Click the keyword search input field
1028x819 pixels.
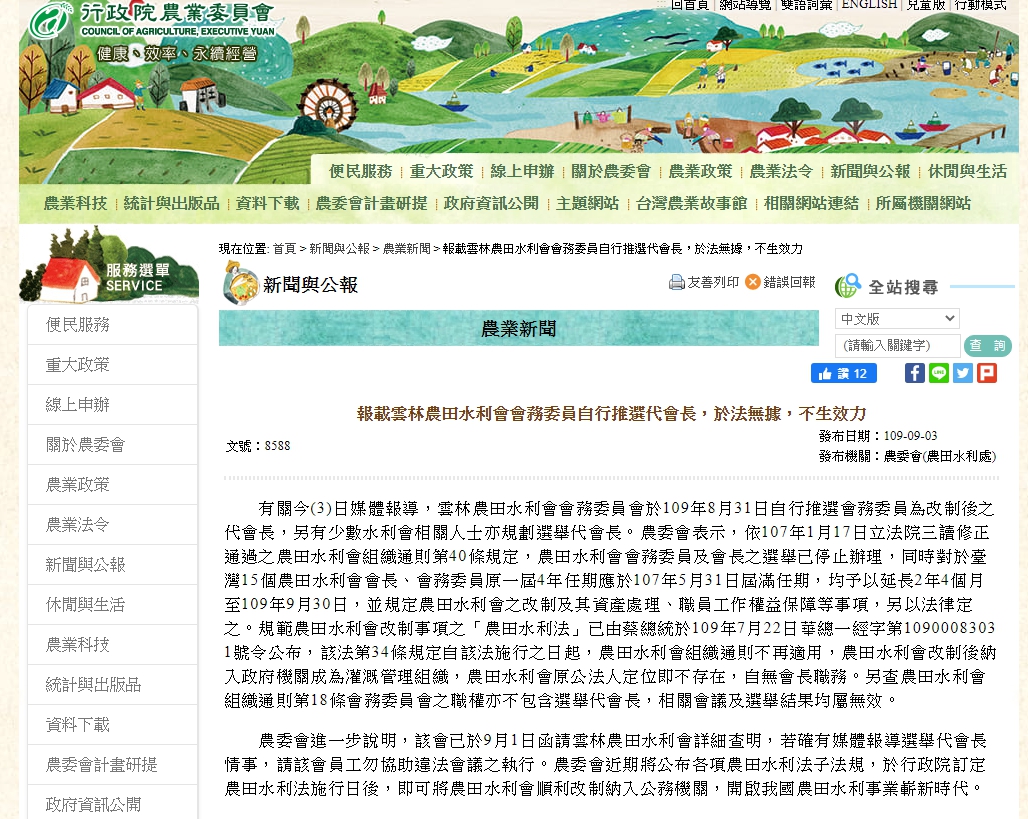coord(897,346)
